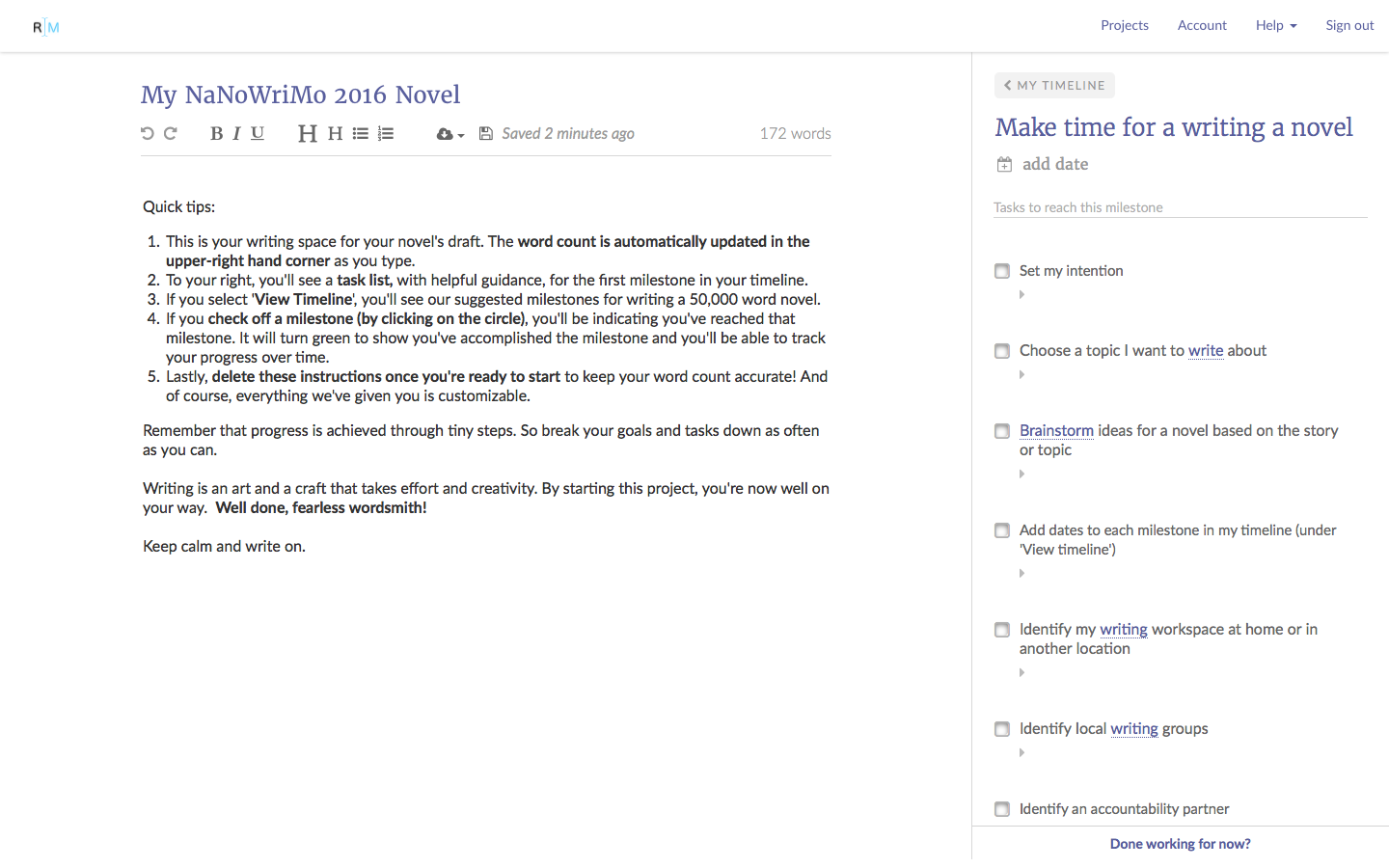Check 'Brainstorm ideas for a novel' task
1389x868 pixels.
[x=1002, y=431]
